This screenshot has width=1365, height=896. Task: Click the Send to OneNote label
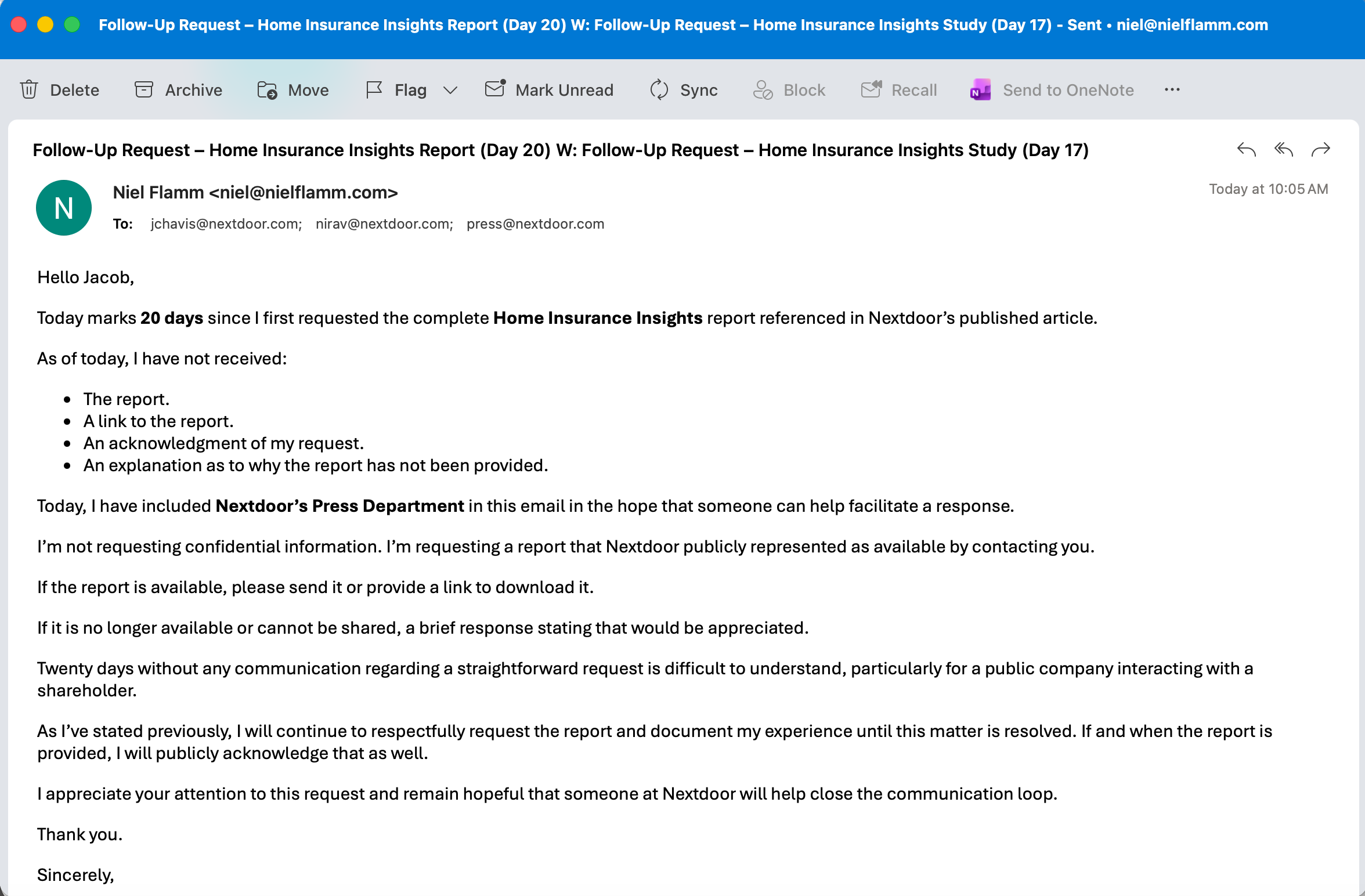(x=1068, y=90)
